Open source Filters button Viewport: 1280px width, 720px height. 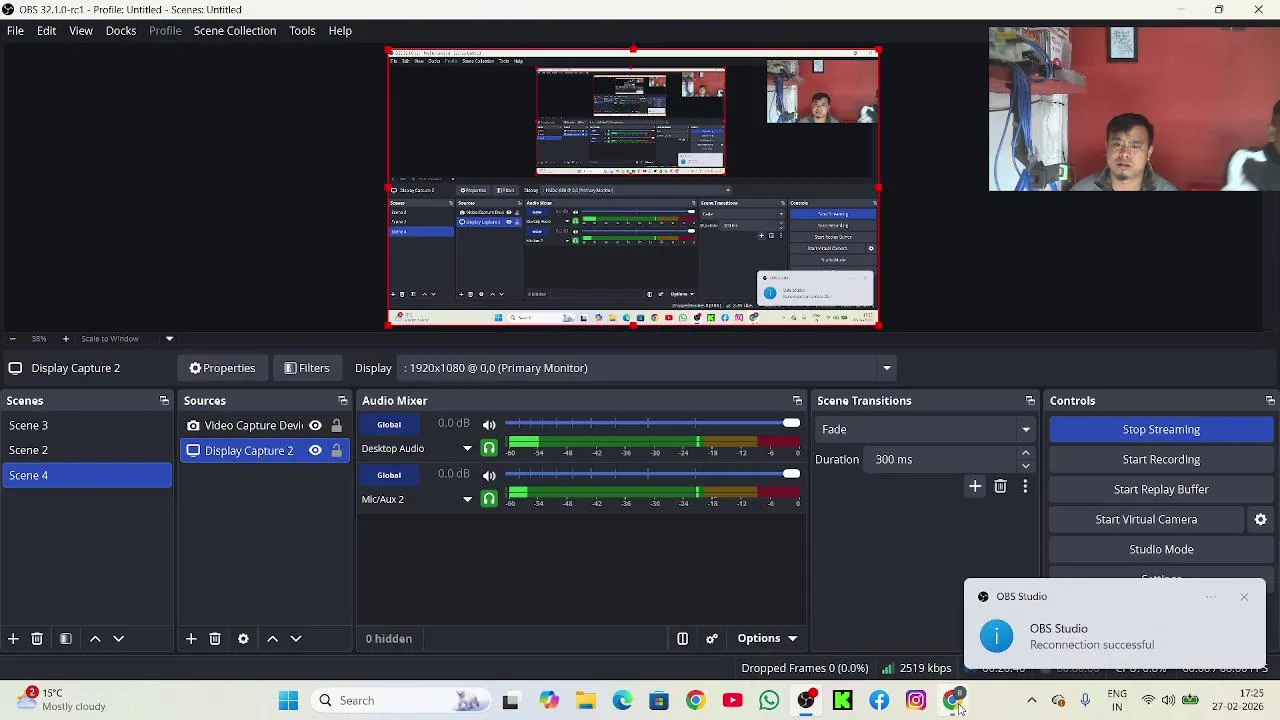[306, 368]
